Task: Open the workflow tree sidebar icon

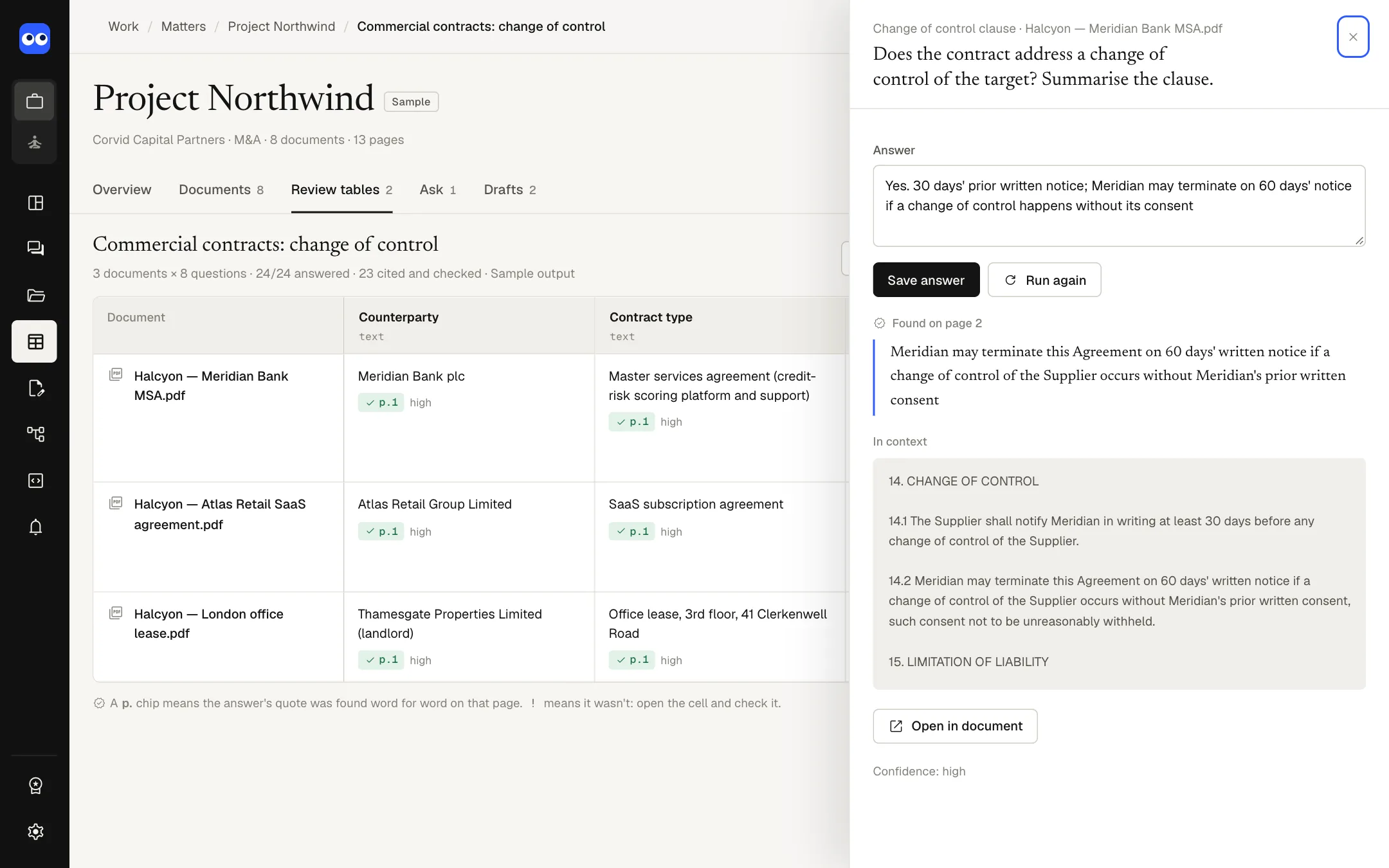Action: pyautogui.click(x=35, y=434)
